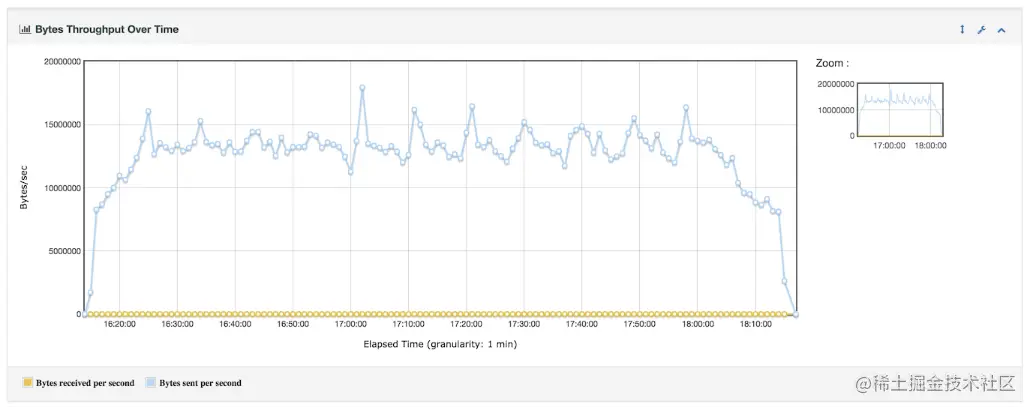The image size is (1030, 408).
Task: Toggle the Bytes sent per second series
Action: 200,383
